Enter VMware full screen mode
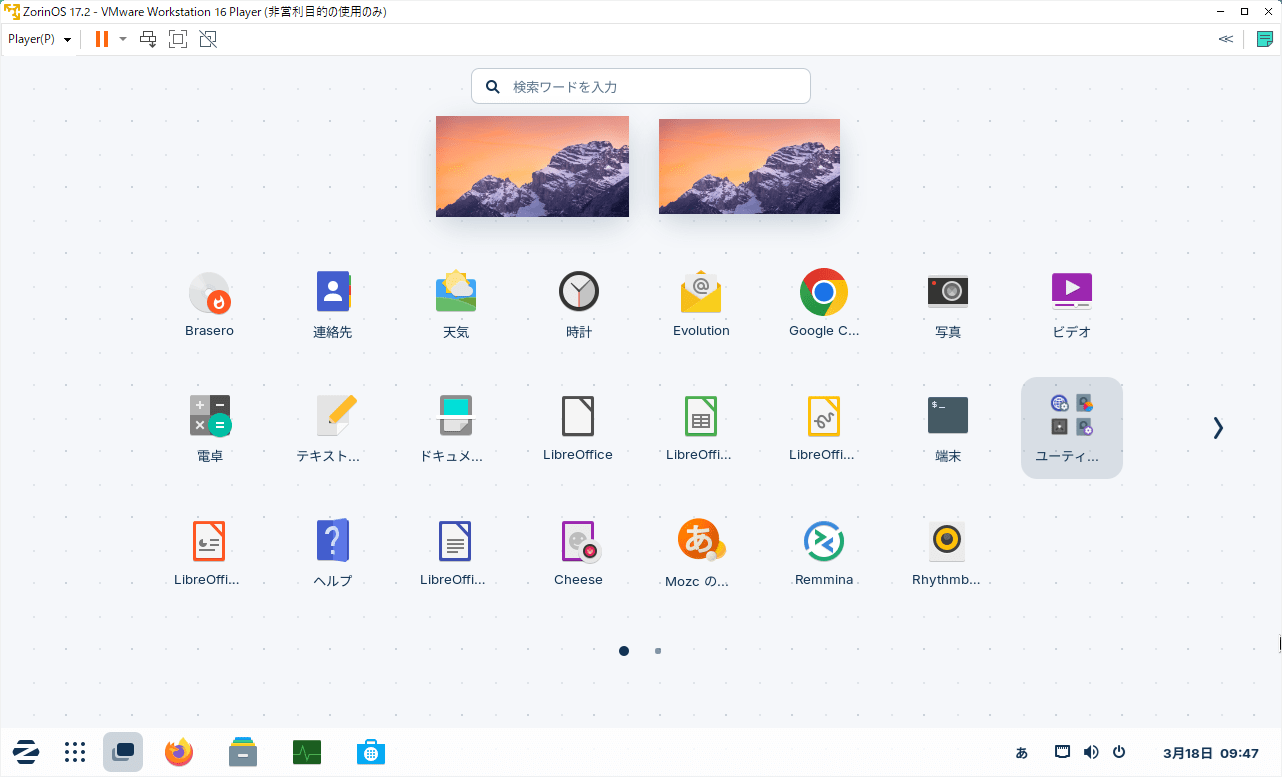 (178, 39)
